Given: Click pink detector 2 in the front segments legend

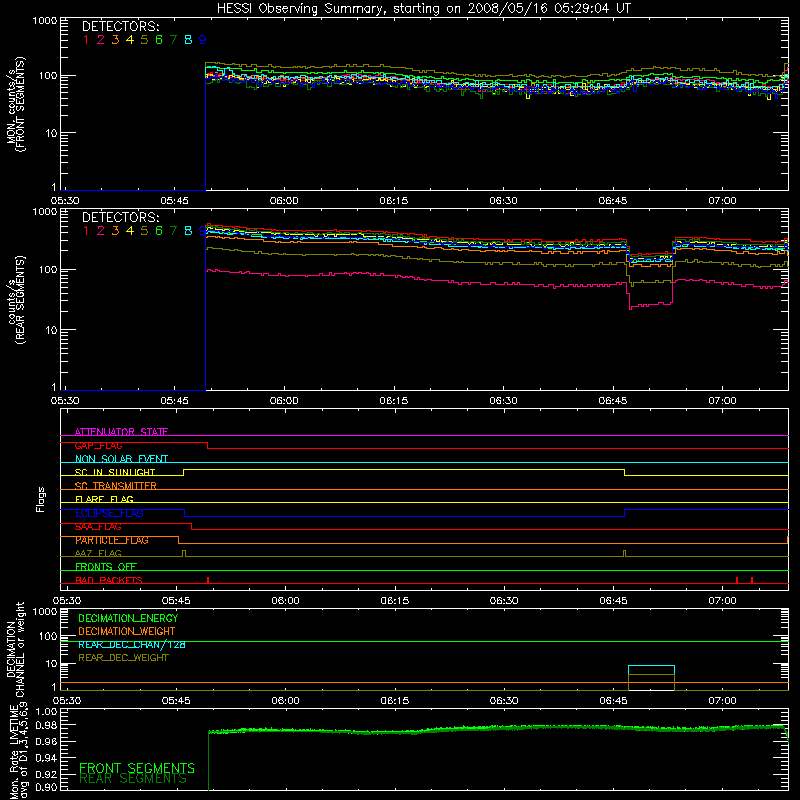Looking at the screenshot, I should click(101, 40).
